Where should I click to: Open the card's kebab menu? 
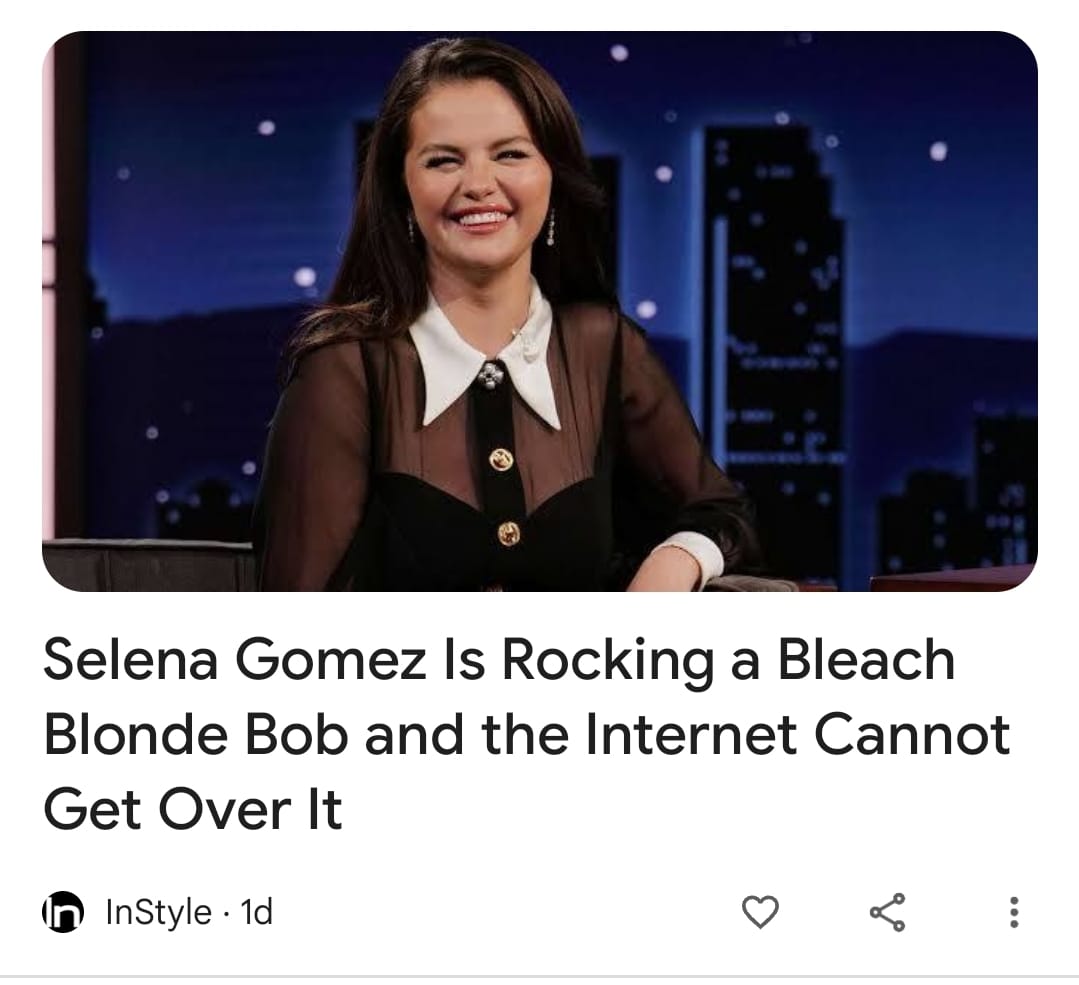[1014, 911]
